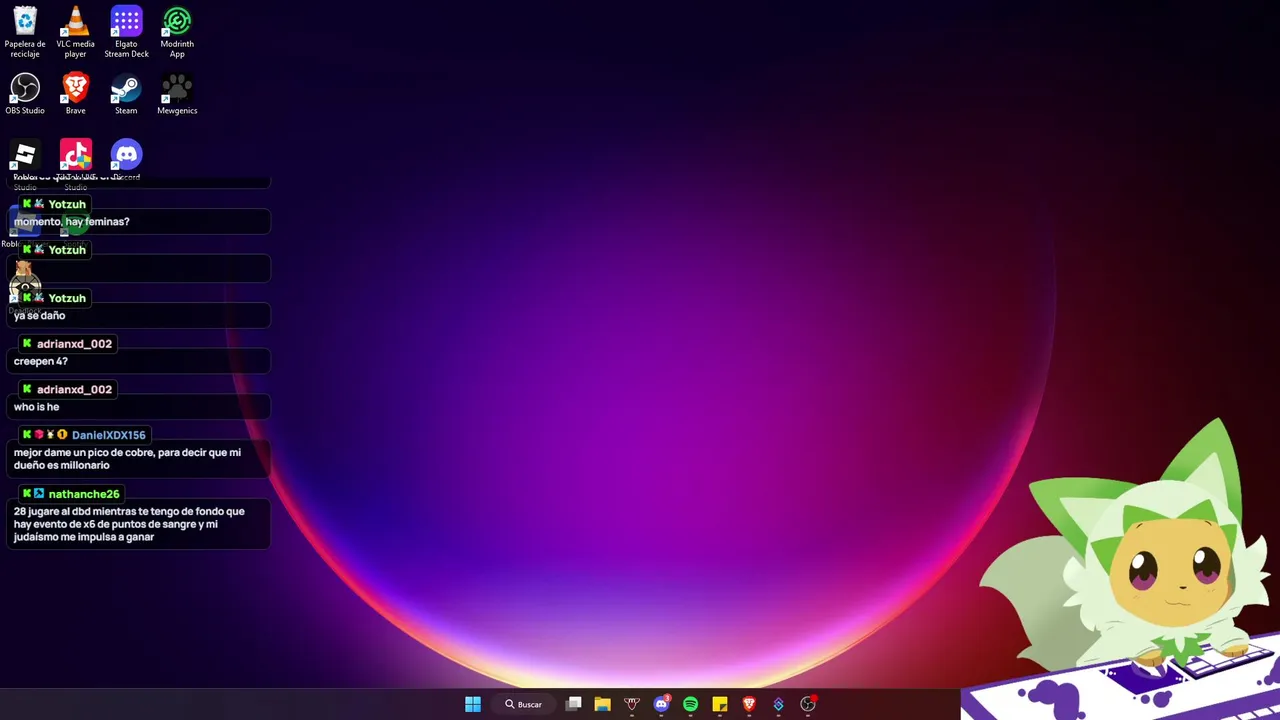Open the Windows Start menu
This screenshot has width=1280, height=720.
[x=473, y=704]
